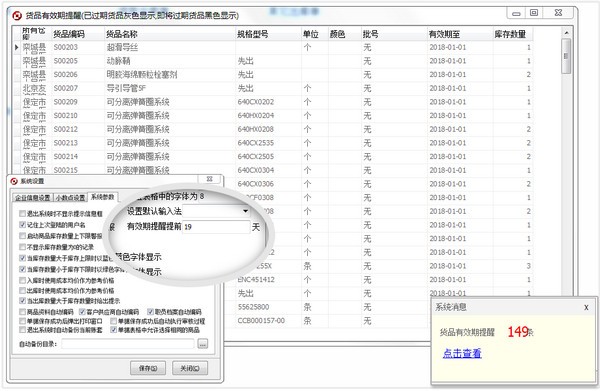The width and height of the screenshot is (600, 391).
Task: Select the 系统参数 tab
Action: click(103, 197)
